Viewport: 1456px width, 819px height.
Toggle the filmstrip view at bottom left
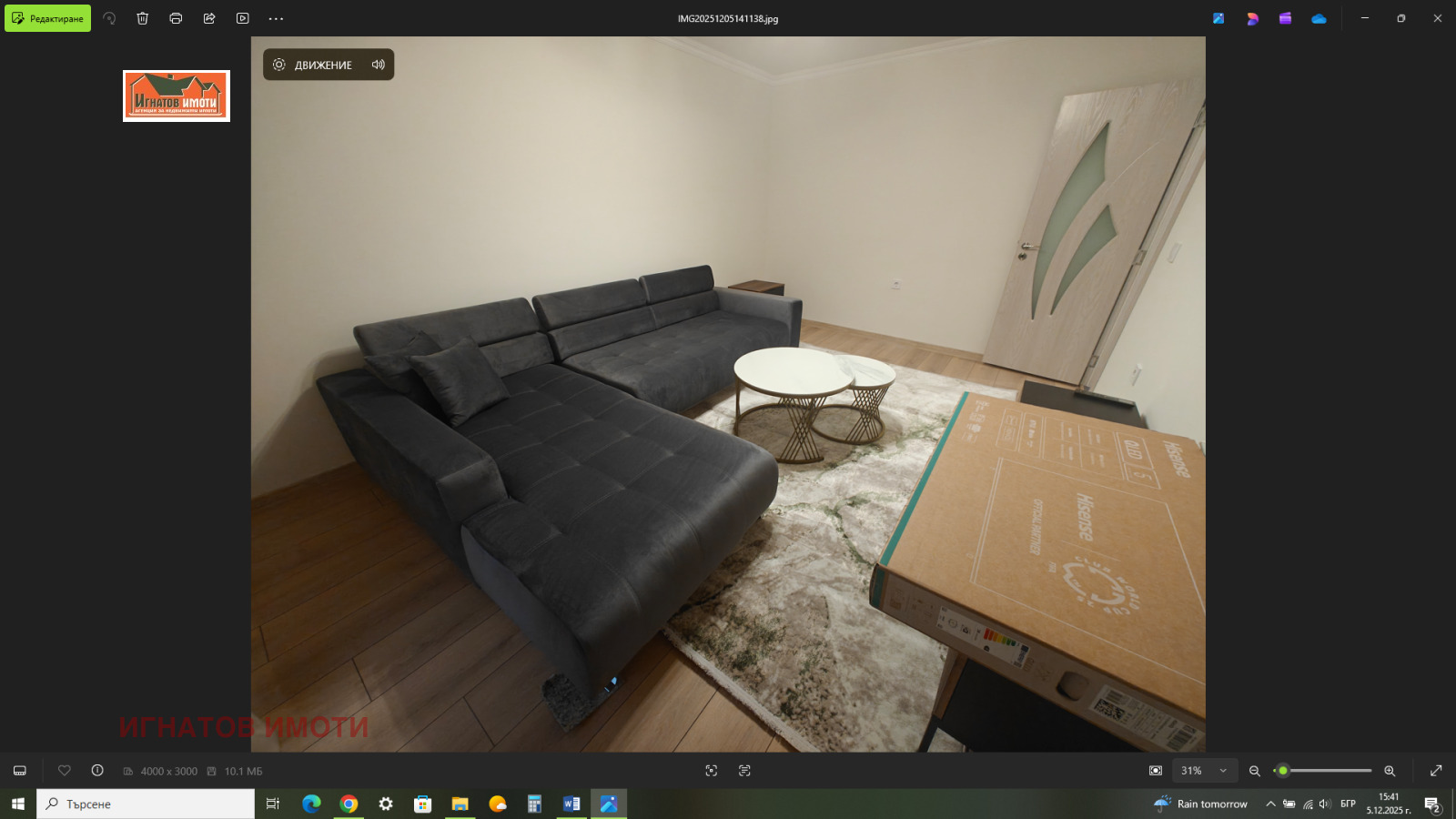pyautogui.click(x=20, y=771)
